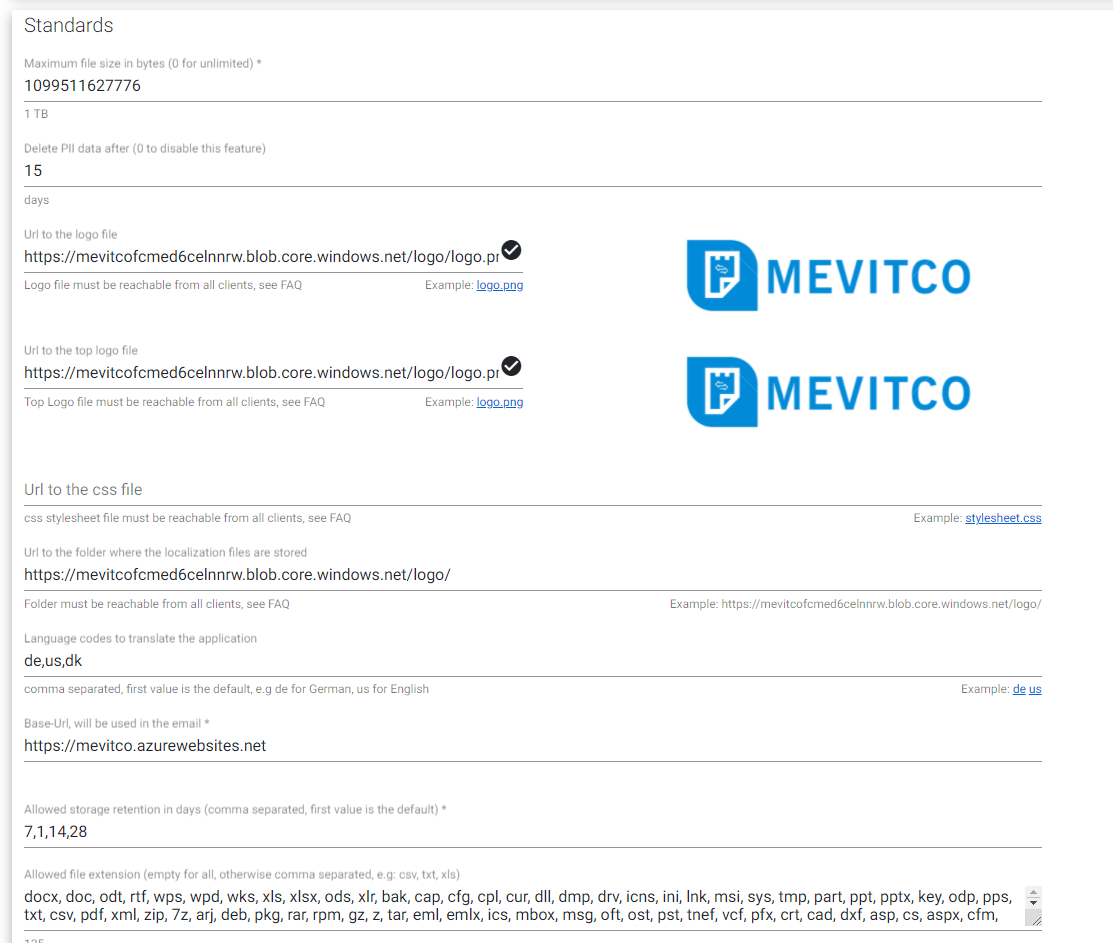Click the text area resize handle of extensions box

1036,920
